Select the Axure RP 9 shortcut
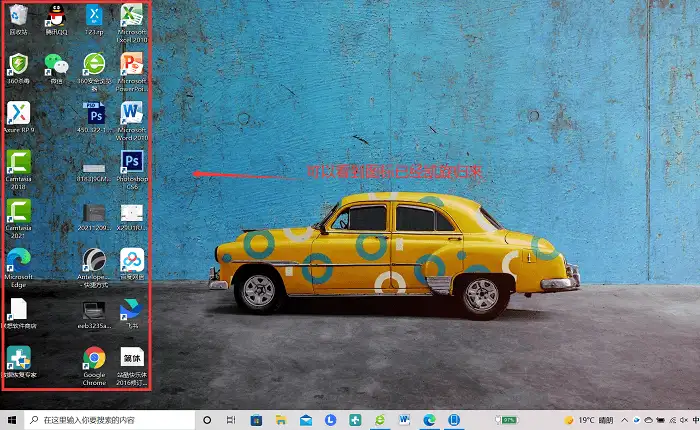700x430 pixels. coord(18,117)
